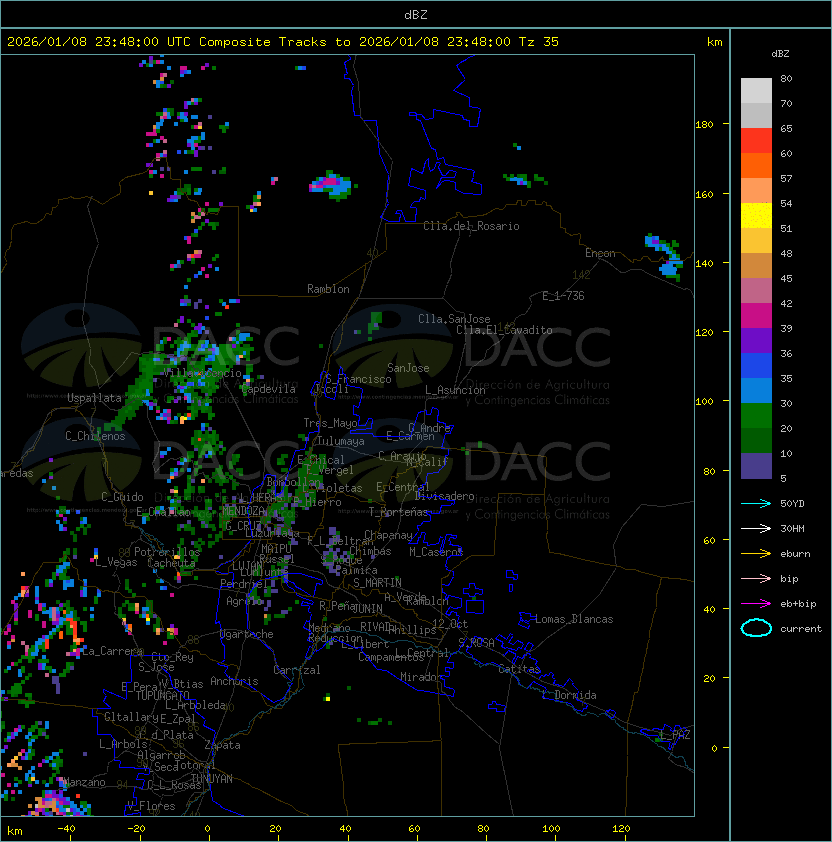Click the magenta eb+bip arrow in legend

[x=756, y=604]
